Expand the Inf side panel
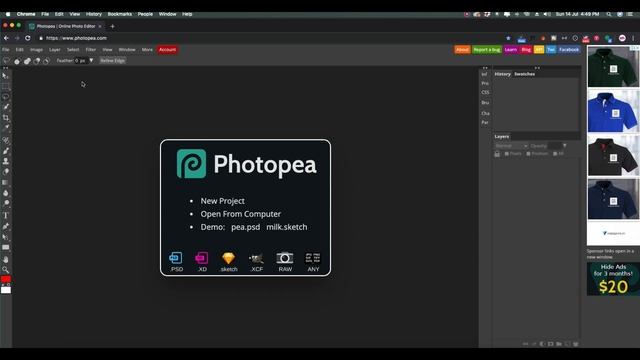Image resolution: width=640 pixels, height=360 pixels. click(484, 74)
